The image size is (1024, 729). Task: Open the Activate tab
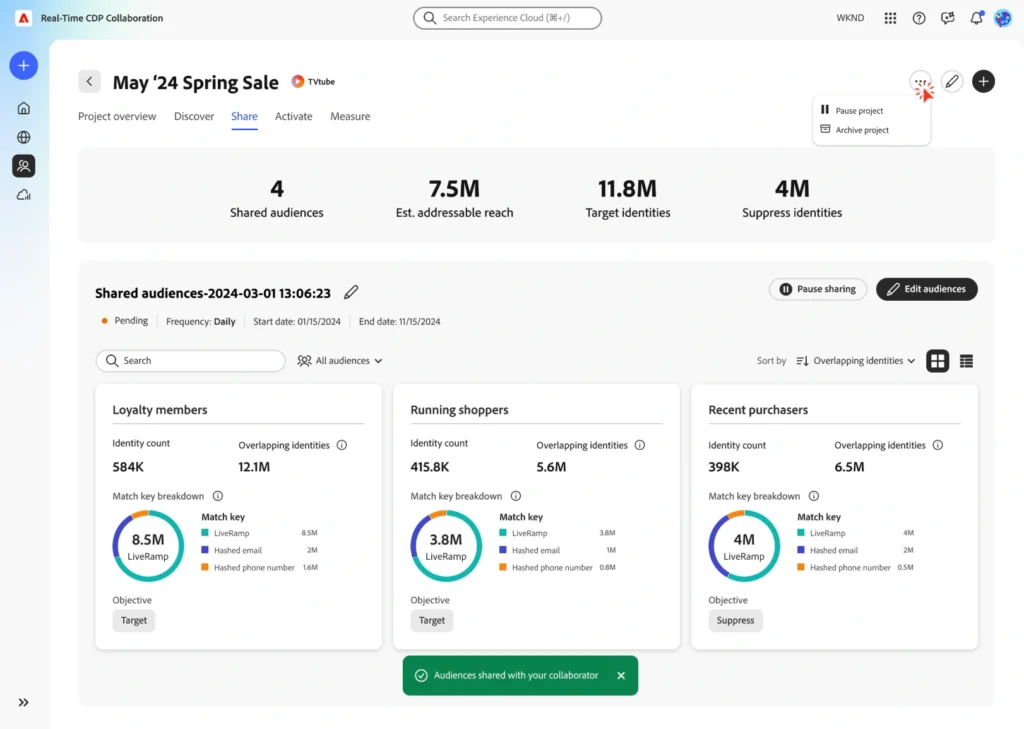click(x=293, y=116)
